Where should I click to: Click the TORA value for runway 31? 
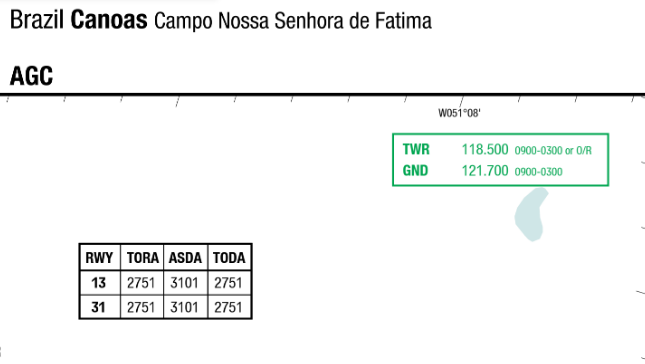click(x=141, y=307)
